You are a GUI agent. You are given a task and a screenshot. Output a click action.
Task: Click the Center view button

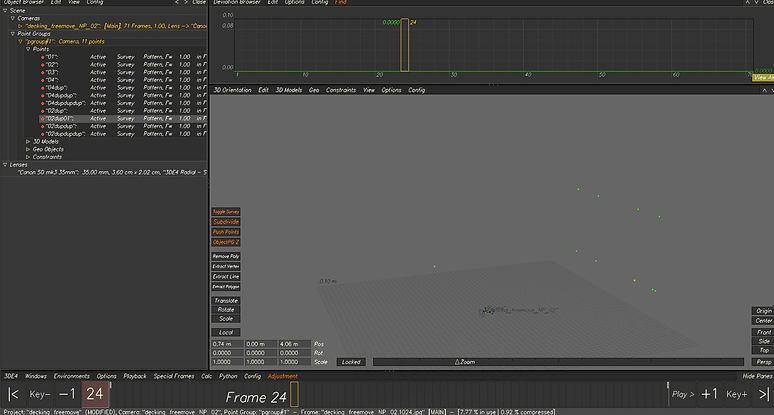763,321
